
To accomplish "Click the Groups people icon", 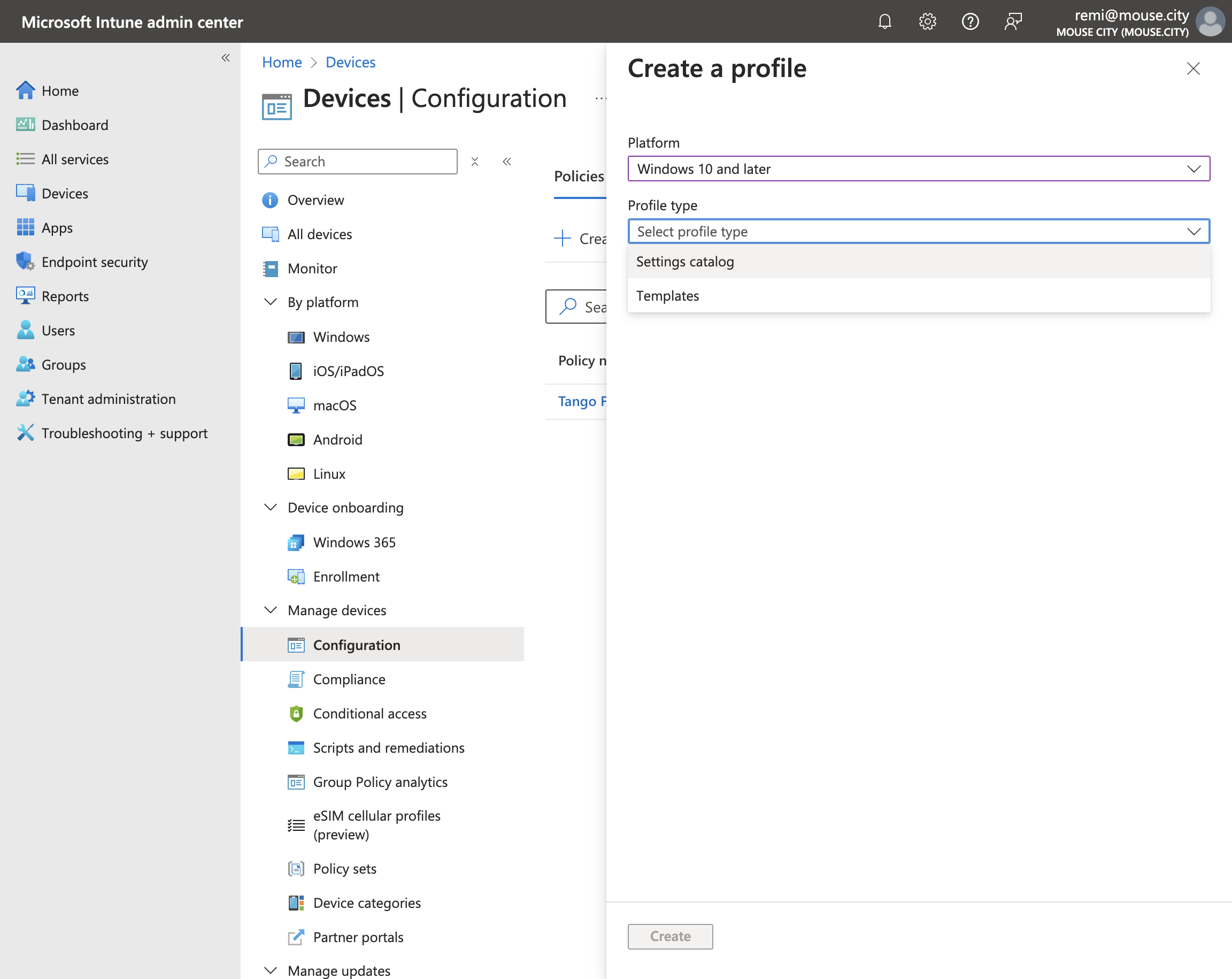I will tap(25, 364).
